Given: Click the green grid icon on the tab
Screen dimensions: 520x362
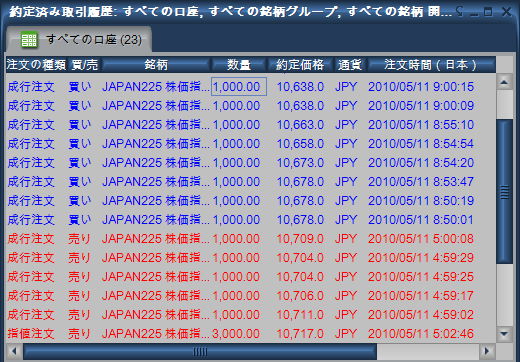Looking at the screenshot, I should (29, 40).
